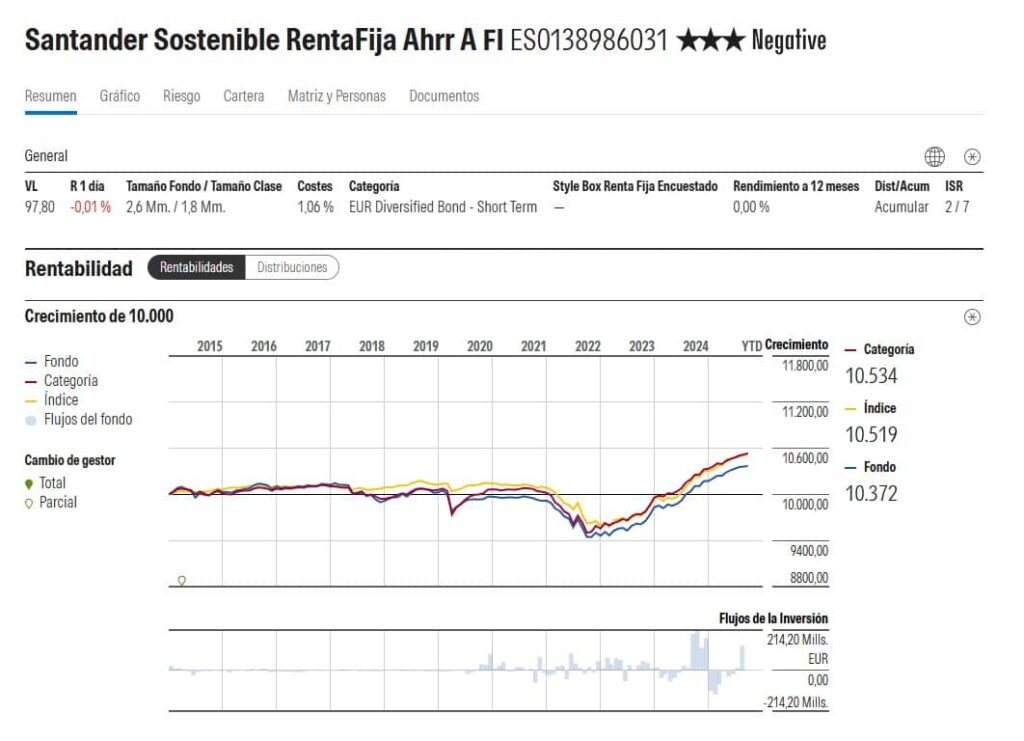The width and height of the screenshot is (1024, 741).
Task: Click the Flujos de la Inversión heading
Action: (x=773, y=618)
